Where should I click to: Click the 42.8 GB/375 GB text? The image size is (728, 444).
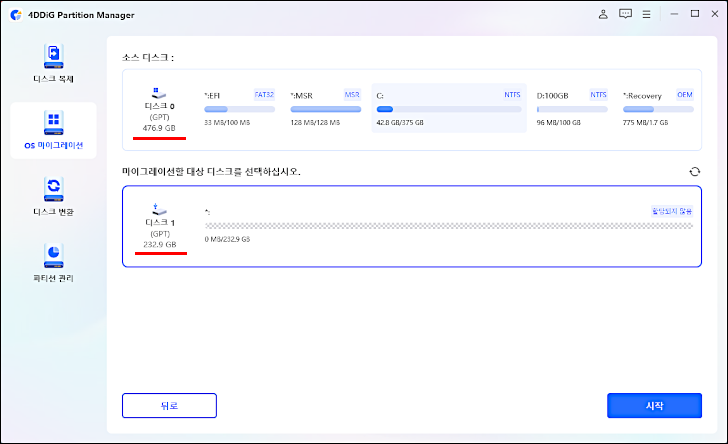[x=400, y=123]
